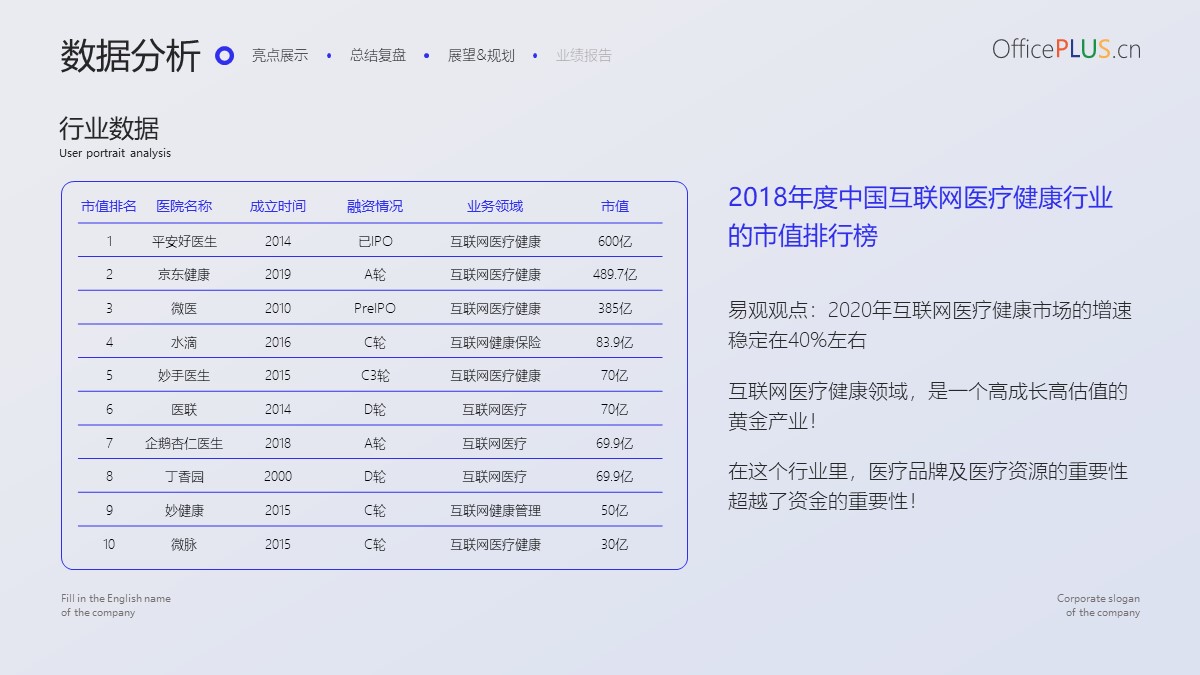Select the 医联 cell
The image size is (1200, 675).
[184, 409]
